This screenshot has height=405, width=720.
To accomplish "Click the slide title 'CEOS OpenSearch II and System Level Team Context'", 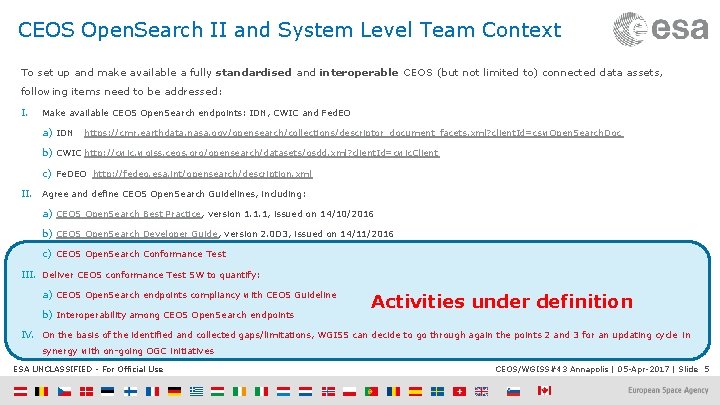I will (289, 30).
